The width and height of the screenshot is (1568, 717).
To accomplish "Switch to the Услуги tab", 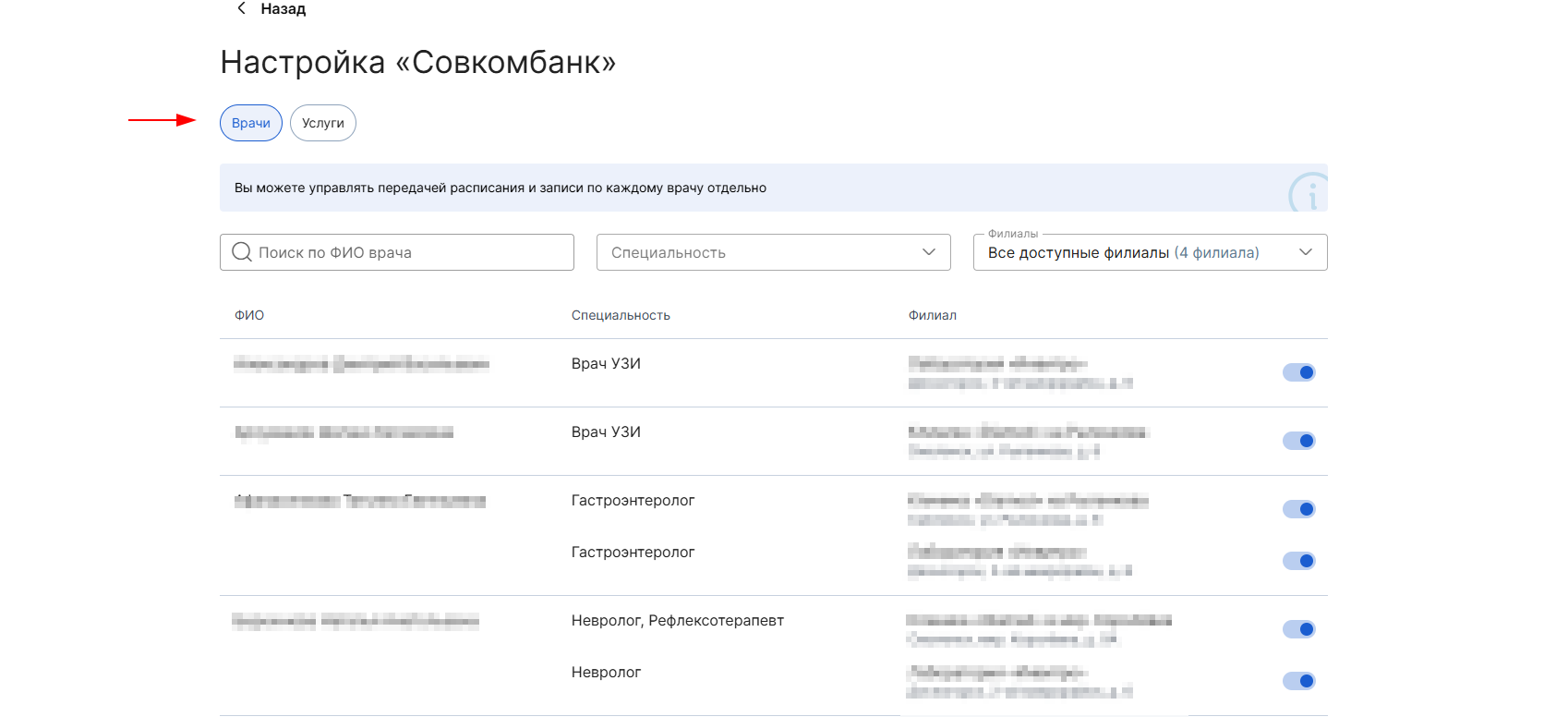I will point(323,123).
